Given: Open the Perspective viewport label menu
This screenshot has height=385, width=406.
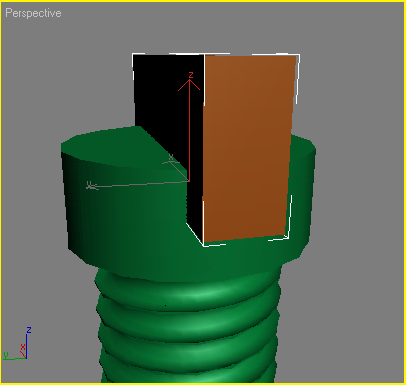Looking at the screenshot, I should pyautogui.click(x=33, y=13).
